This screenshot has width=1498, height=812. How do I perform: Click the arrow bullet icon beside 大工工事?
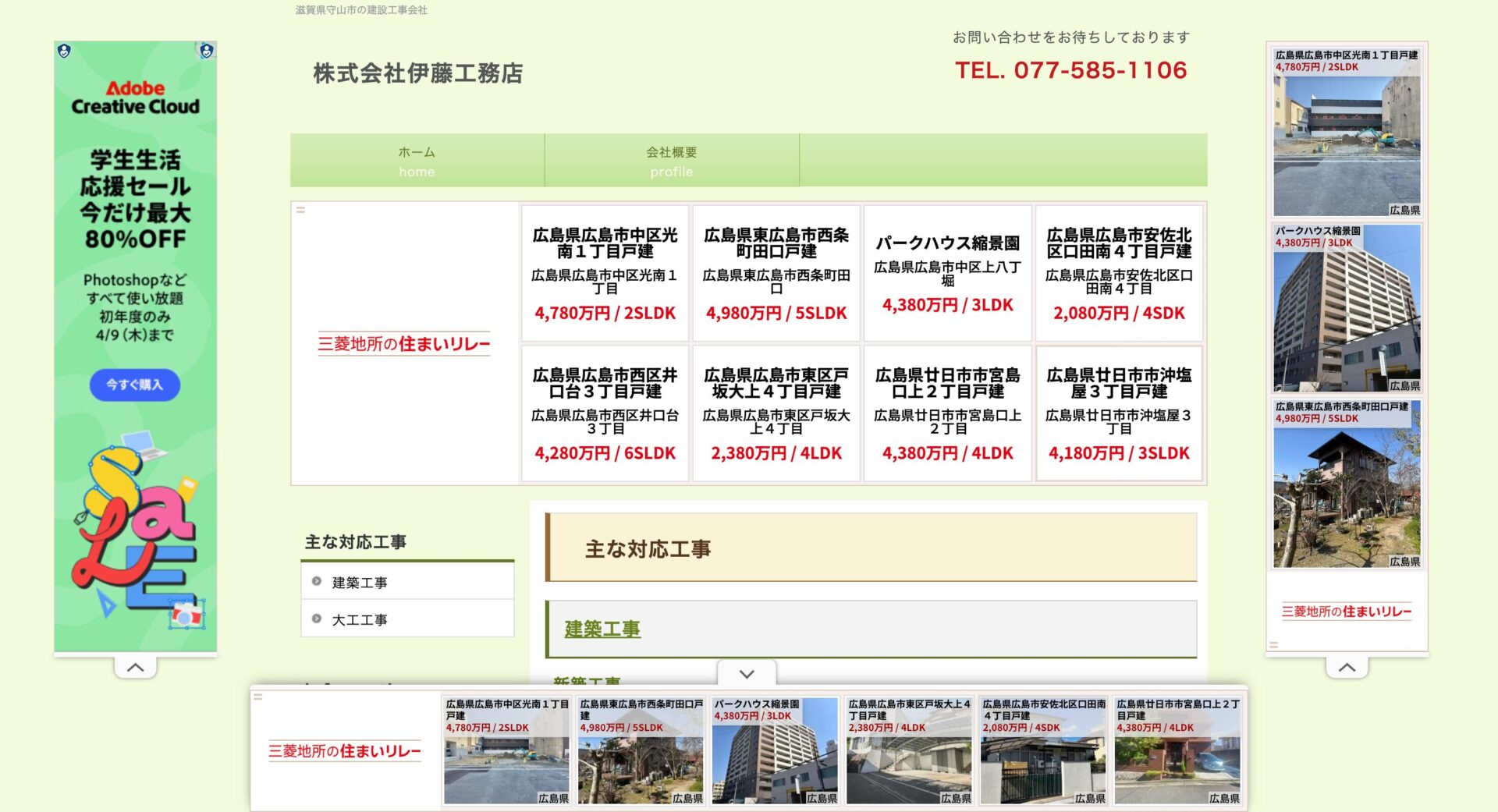[316, 619]
